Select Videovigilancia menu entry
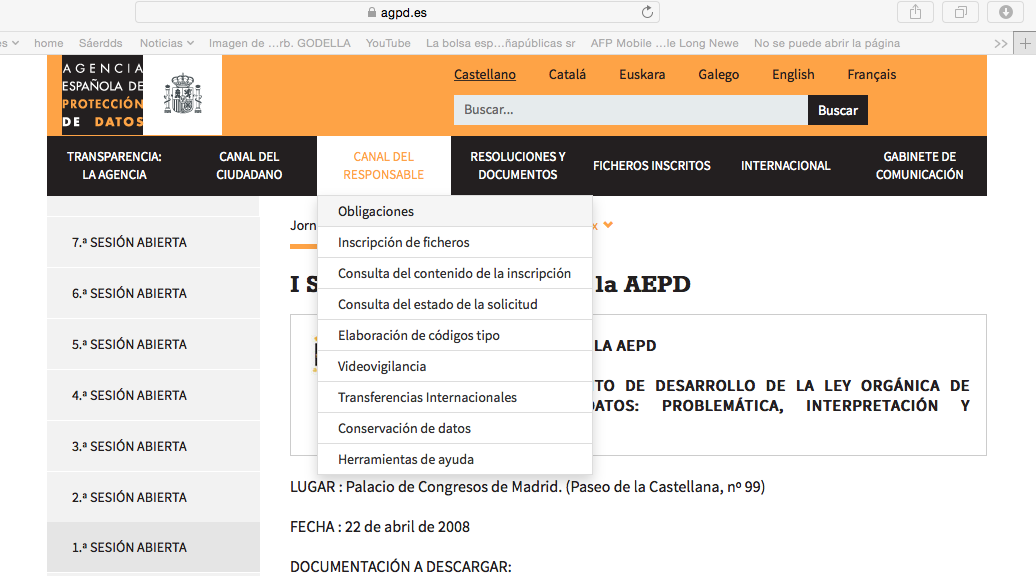The image size is (1036, 576). [x=455, y=367]
